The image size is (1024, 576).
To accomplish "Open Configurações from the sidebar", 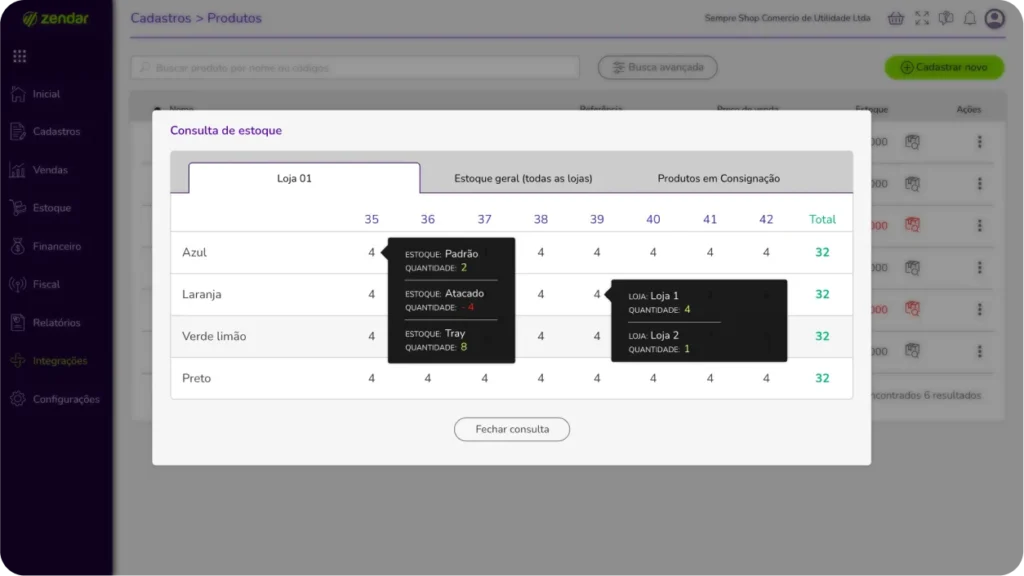I will (x=65, y=399).
